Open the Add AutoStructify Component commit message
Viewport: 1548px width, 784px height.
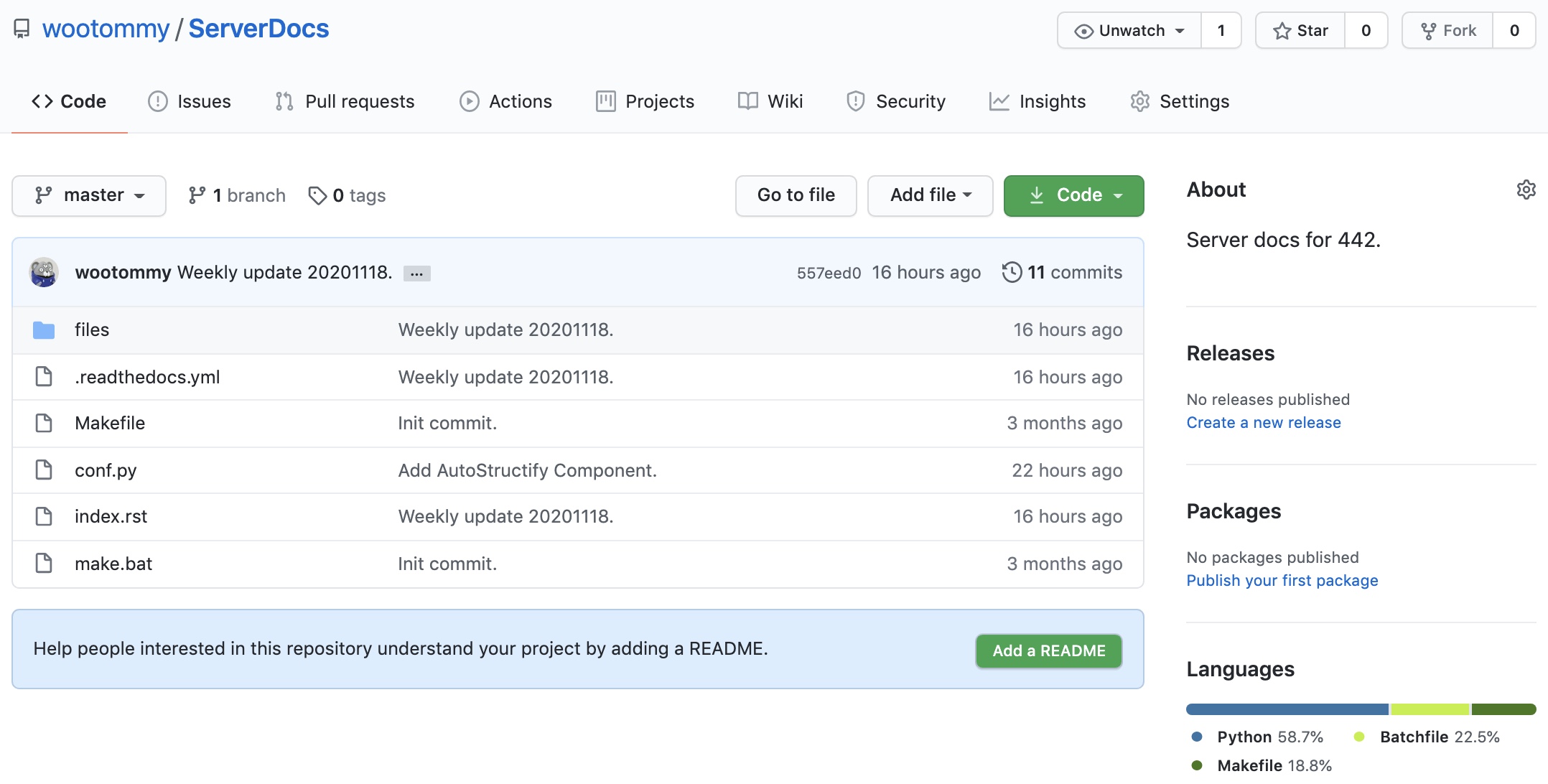[528, 470]
